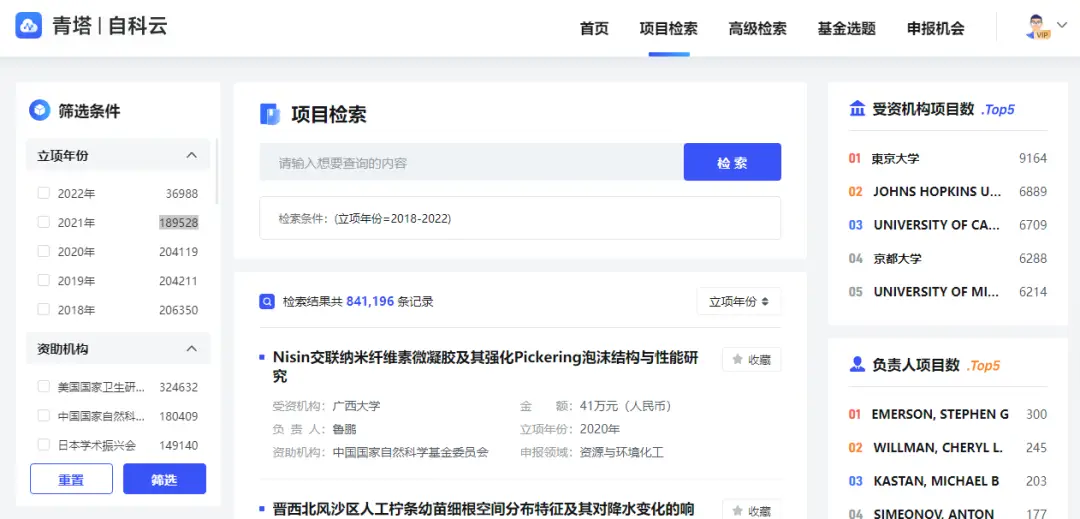1080x519 pixels.
Task: Click the result count 841,196
Action: (370, 301)
